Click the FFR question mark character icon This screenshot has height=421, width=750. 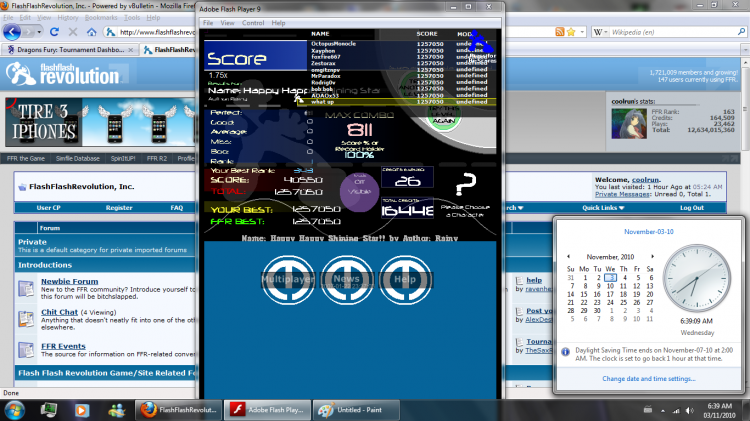coord(465,185)
